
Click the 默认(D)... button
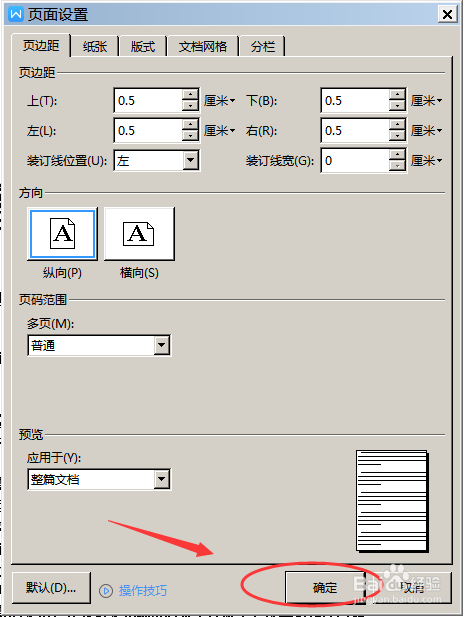click(51, 588)
